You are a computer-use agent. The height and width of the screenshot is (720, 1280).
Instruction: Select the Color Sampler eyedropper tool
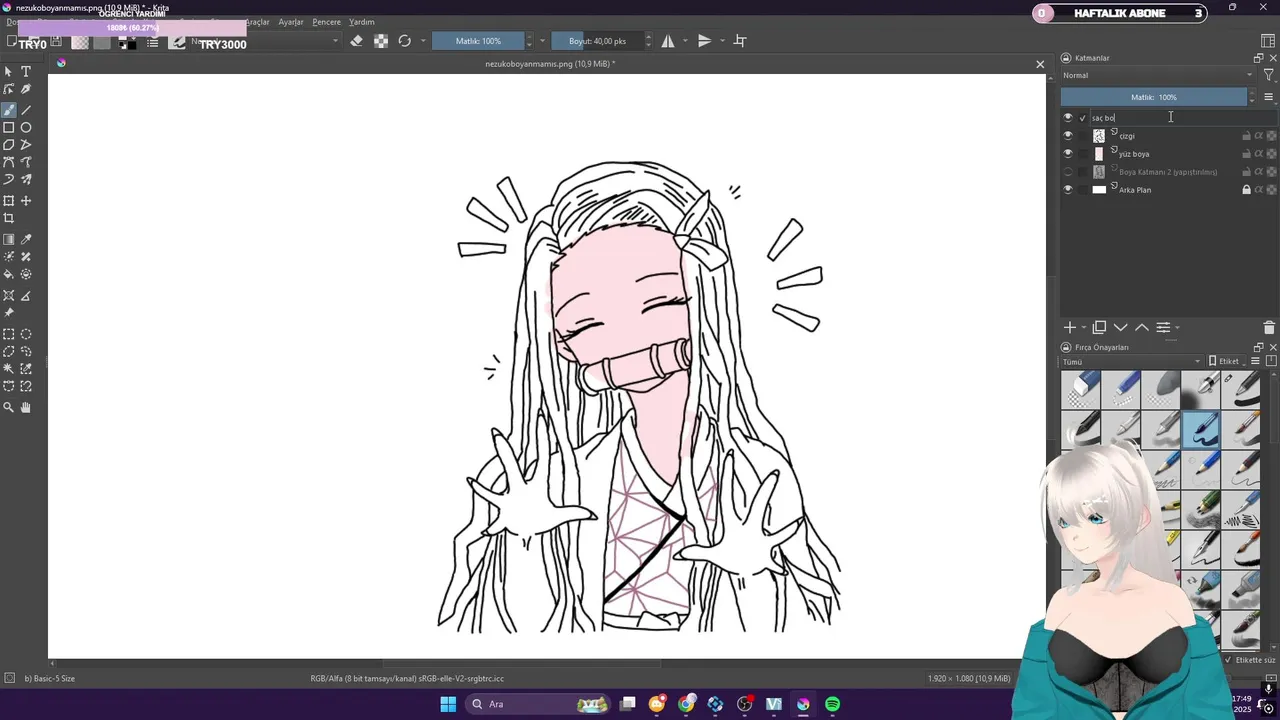26,240
